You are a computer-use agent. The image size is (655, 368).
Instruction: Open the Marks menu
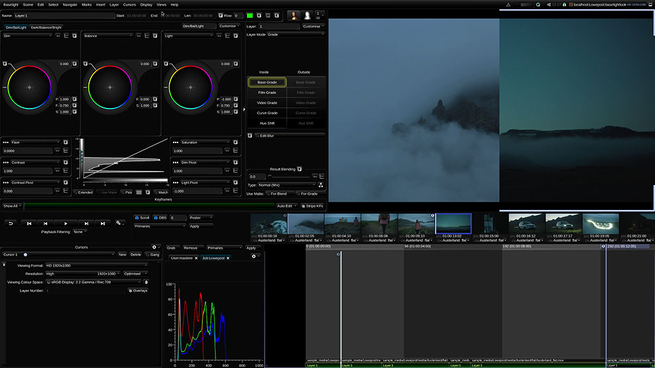[86, 5]
